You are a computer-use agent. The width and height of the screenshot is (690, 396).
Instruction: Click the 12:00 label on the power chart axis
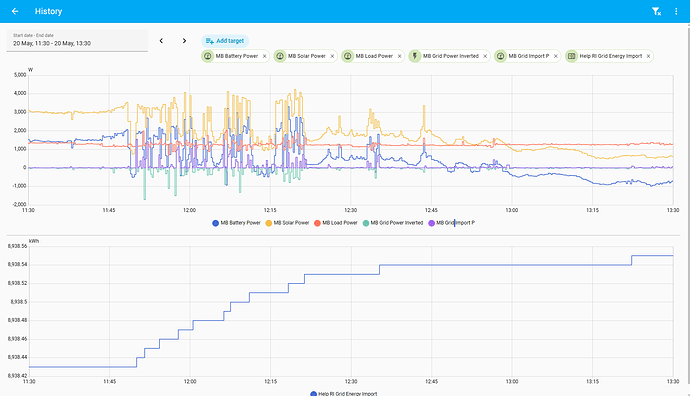click(x=190, y=210)
